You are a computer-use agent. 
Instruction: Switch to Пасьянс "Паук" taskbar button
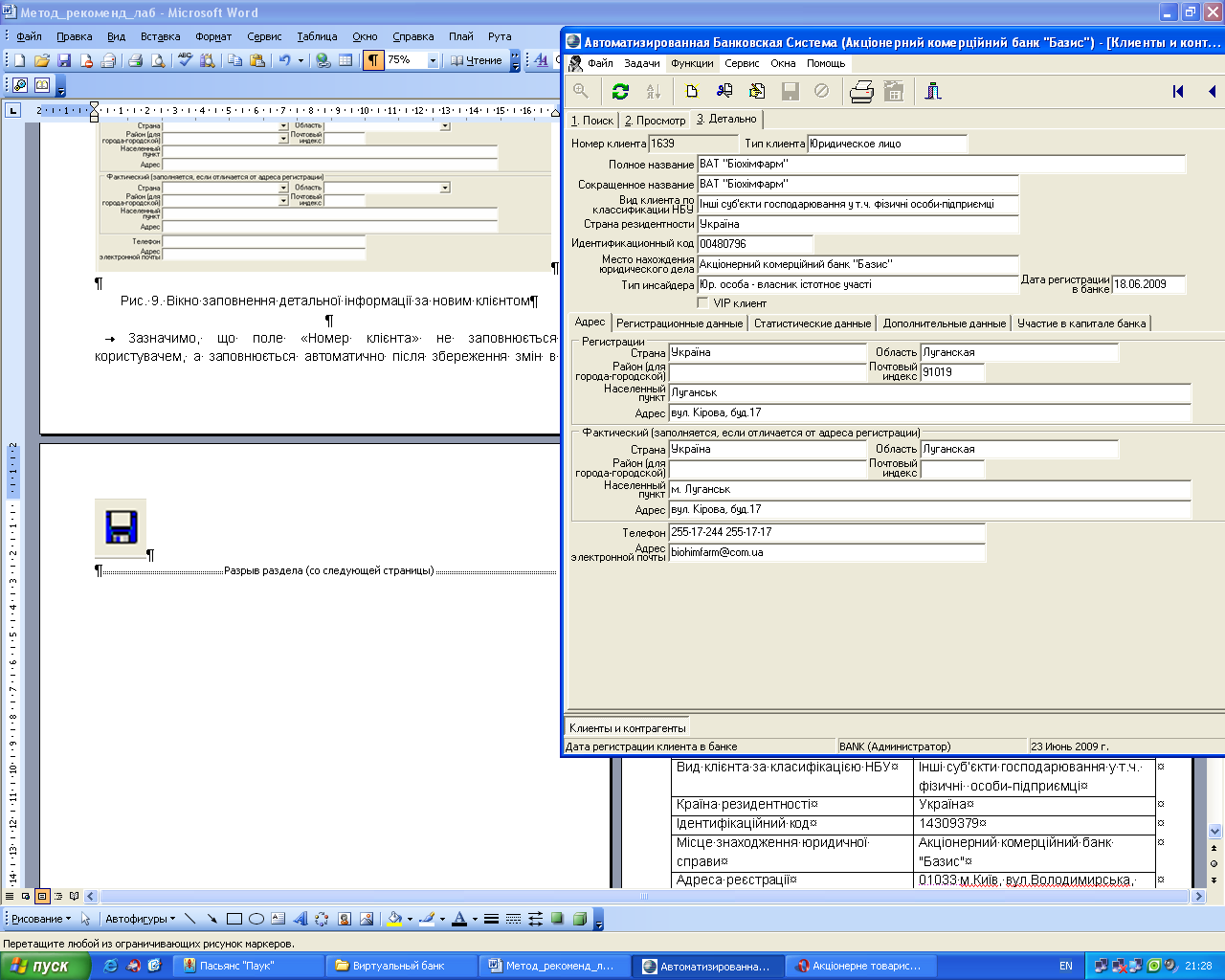click(248, 966)
